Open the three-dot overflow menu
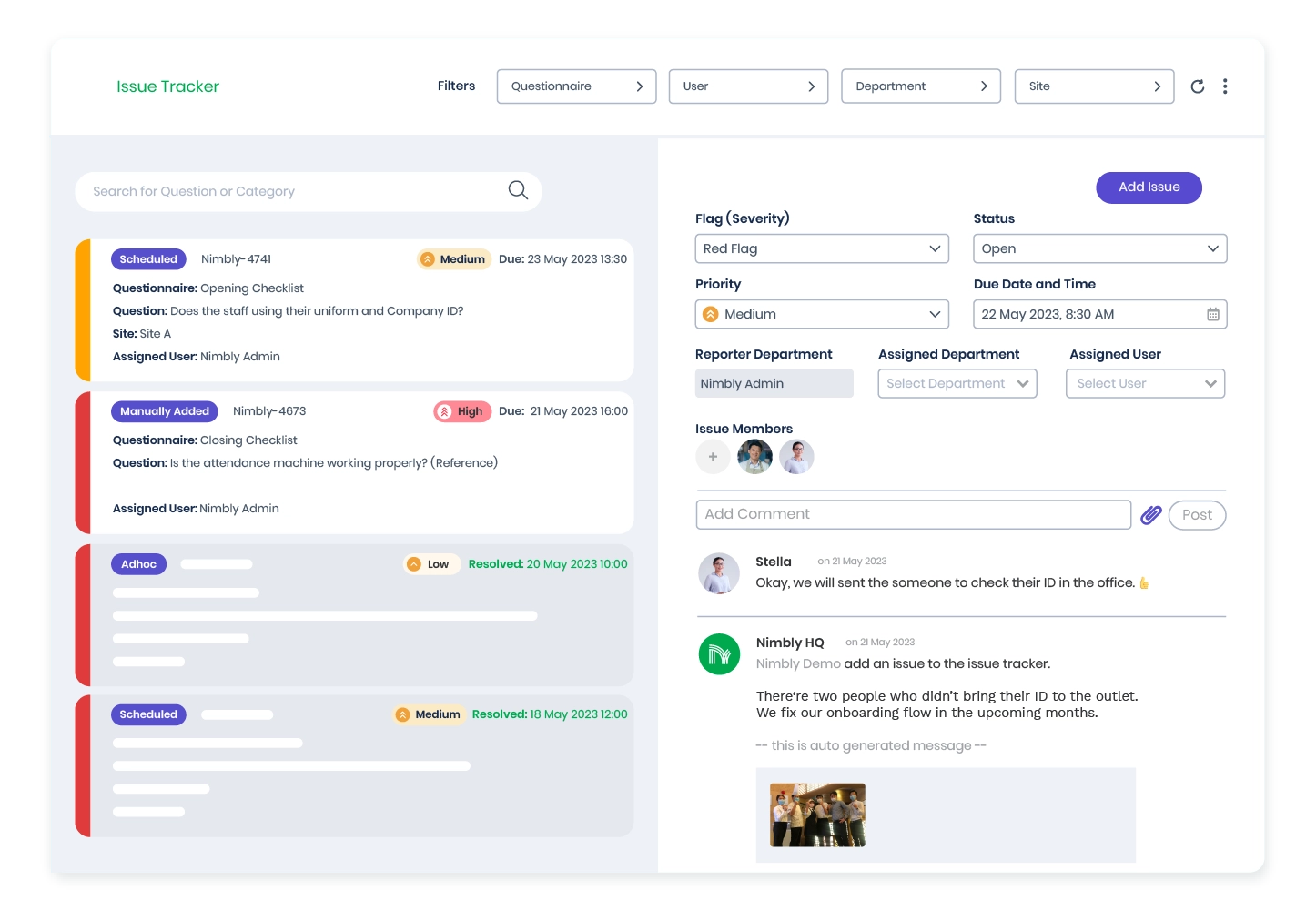 click(x=1225, y=86)
